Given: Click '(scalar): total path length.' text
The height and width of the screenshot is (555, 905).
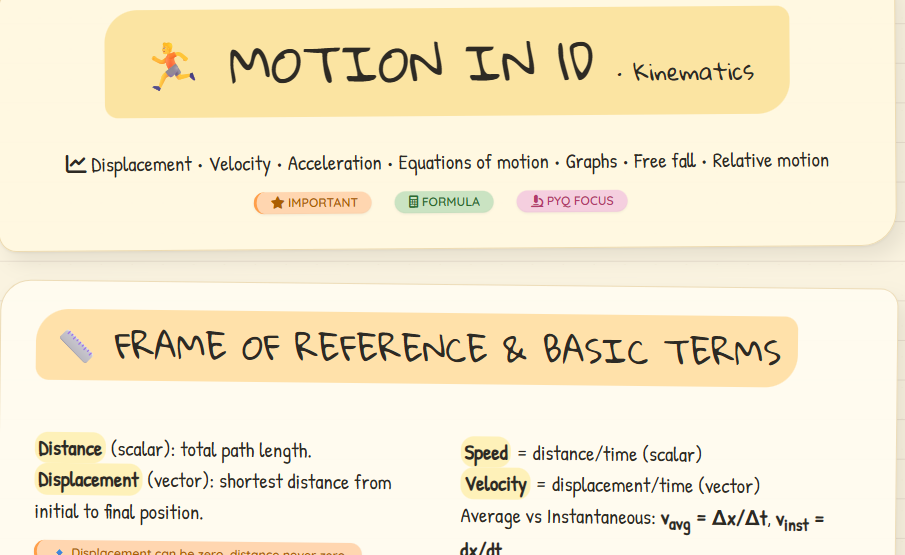Looking at the screenshot, I should 211,450.
